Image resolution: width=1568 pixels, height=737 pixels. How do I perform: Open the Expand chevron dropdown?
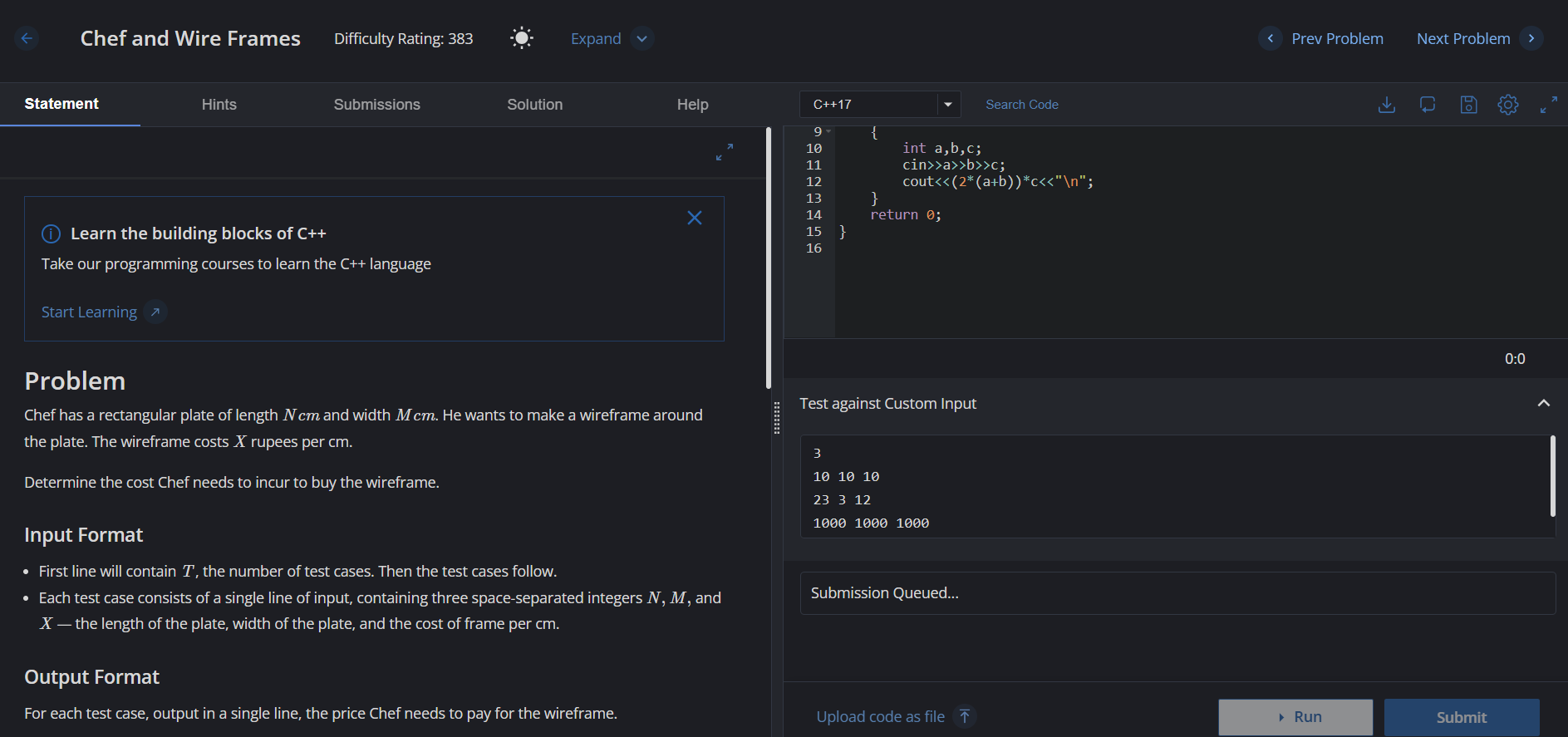point(642,38)
